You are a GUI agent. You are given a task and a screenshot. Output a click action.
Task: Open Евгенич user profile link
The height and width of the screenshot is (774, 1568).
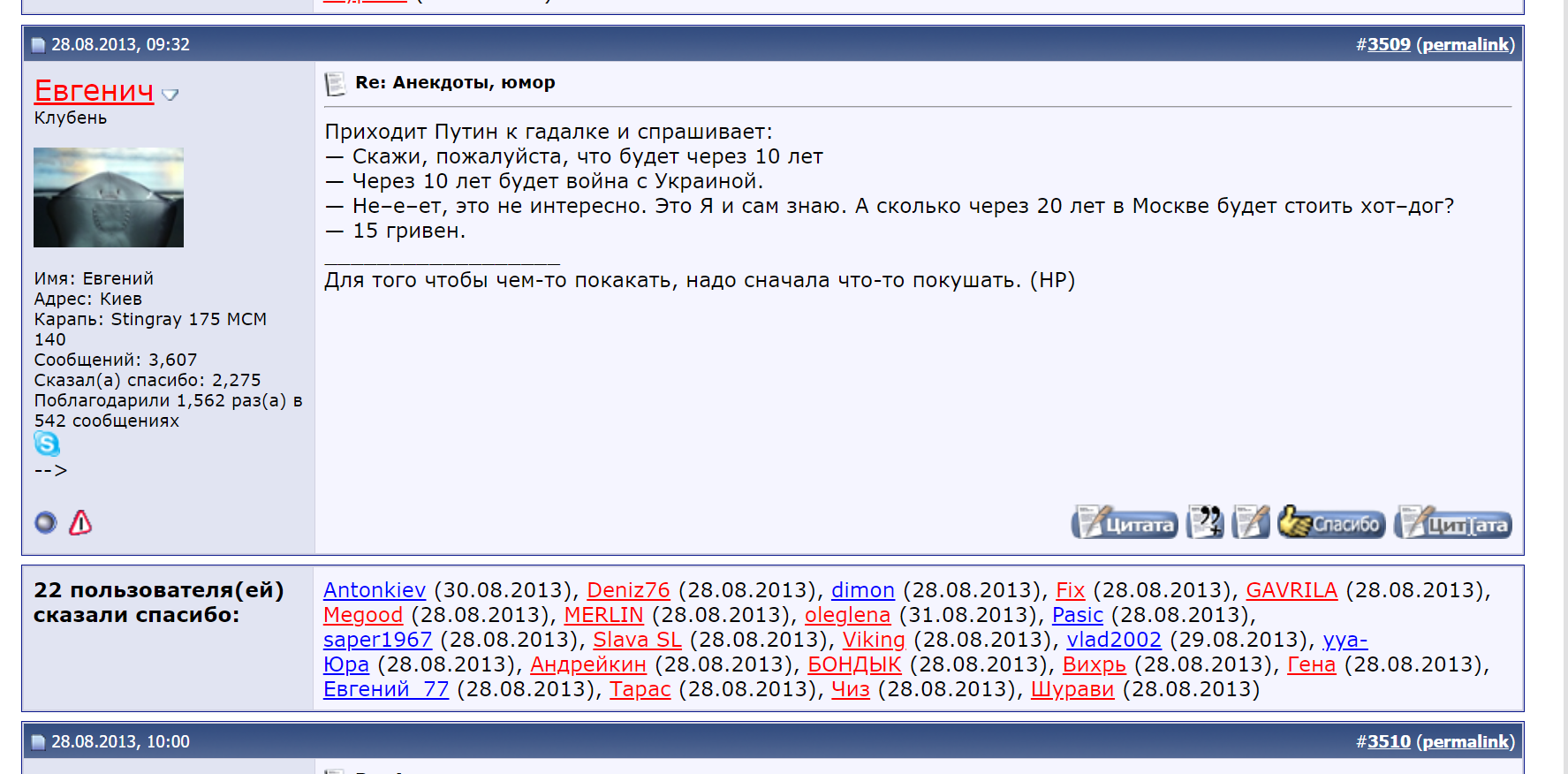pyautogui.click(x=94, y=91)
